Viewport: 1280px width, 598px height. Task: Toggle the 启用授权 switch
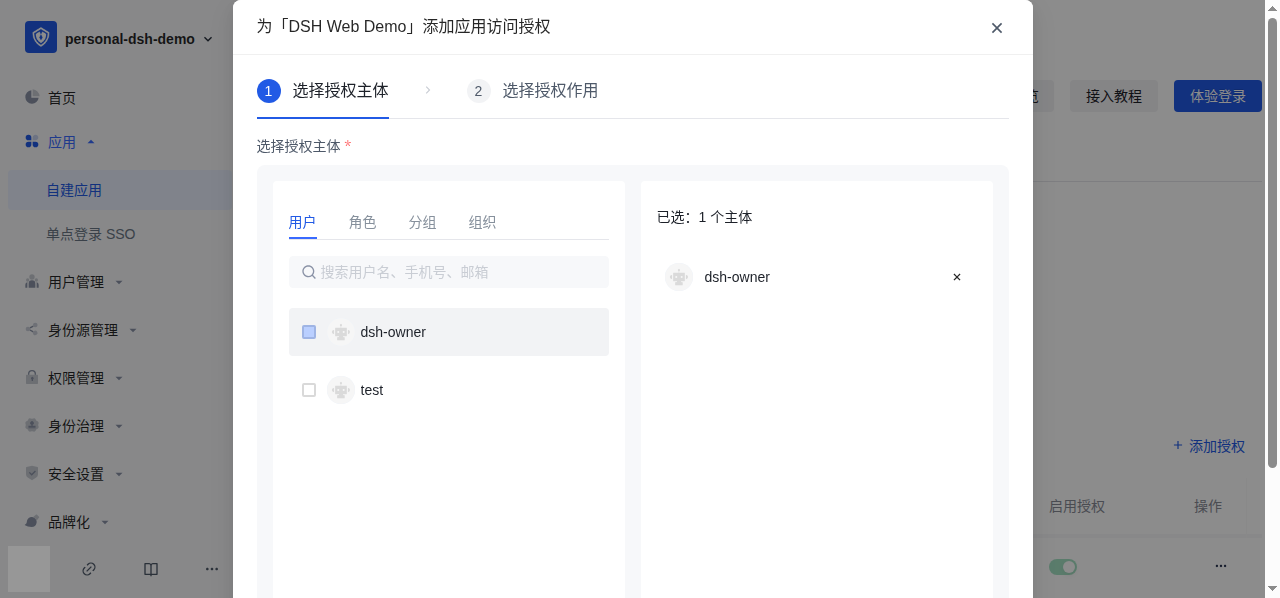(1063, 567)
